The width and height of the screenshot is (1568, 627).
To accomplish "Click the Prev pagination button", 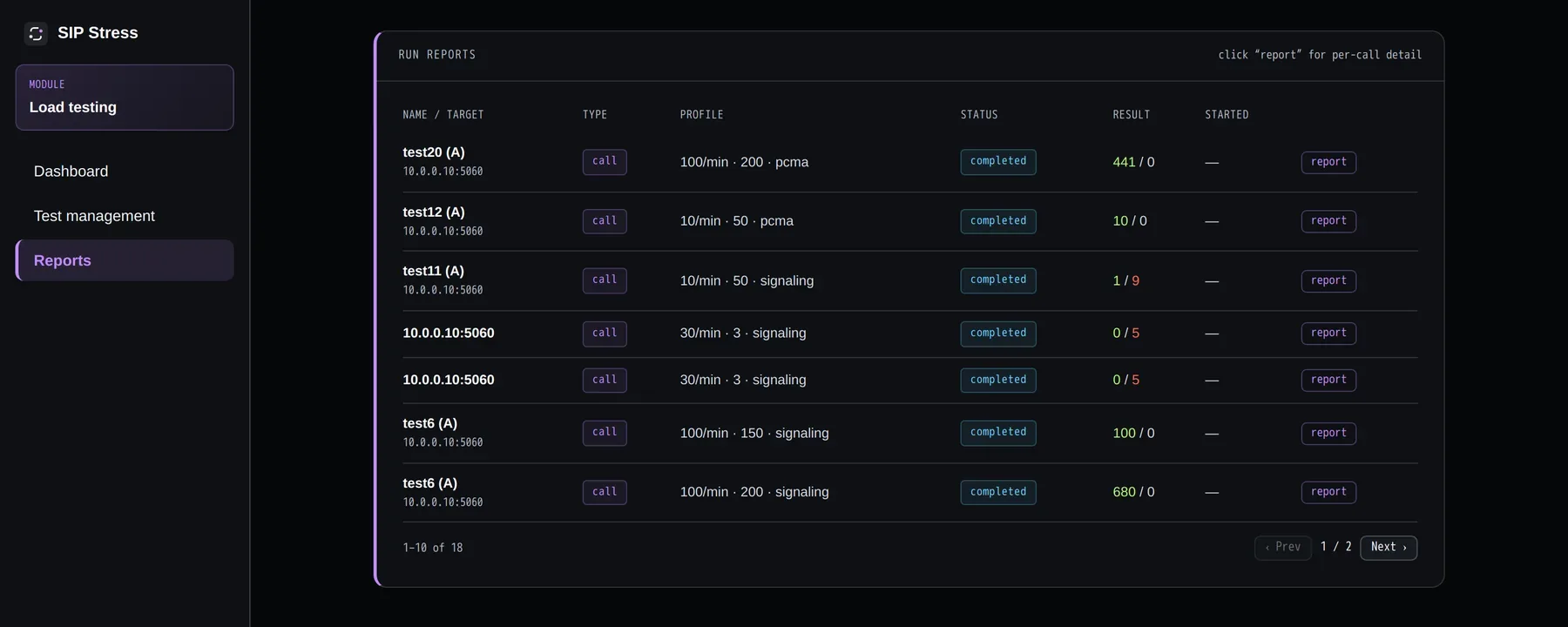I will [1283, 547].
